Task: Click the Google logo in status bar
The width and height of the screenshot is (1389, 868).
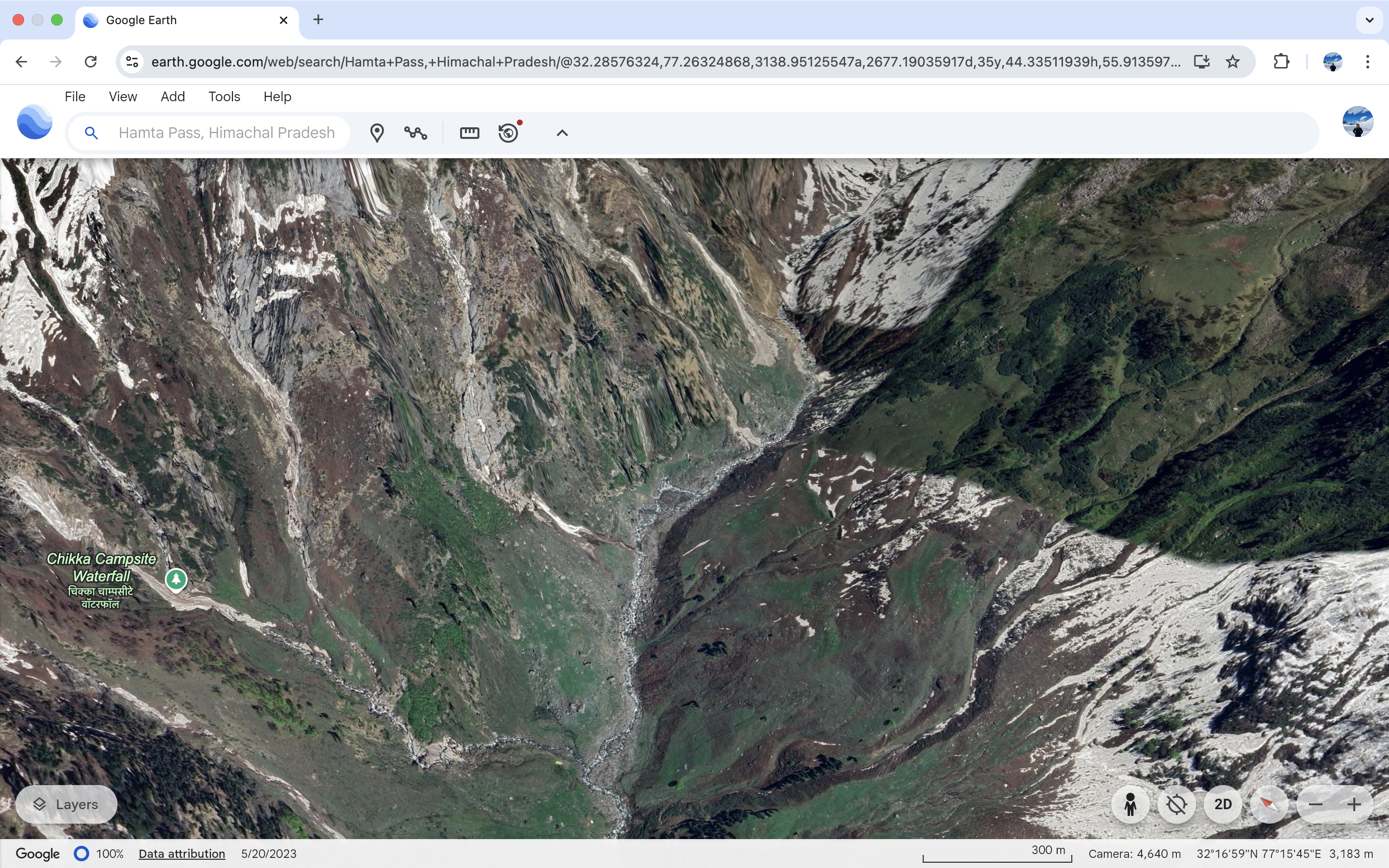Action: tap(37, 854)
